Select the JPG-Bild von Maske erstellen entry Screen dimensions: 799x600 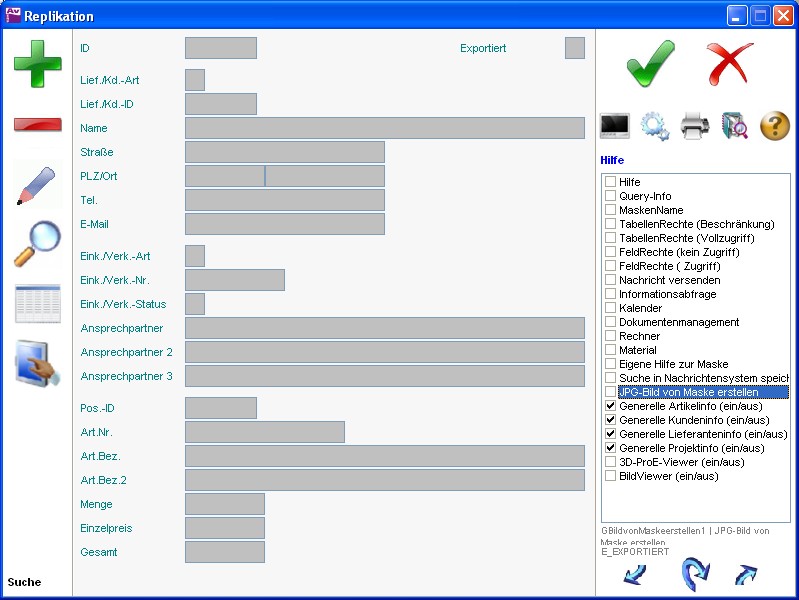pos(702,393)
